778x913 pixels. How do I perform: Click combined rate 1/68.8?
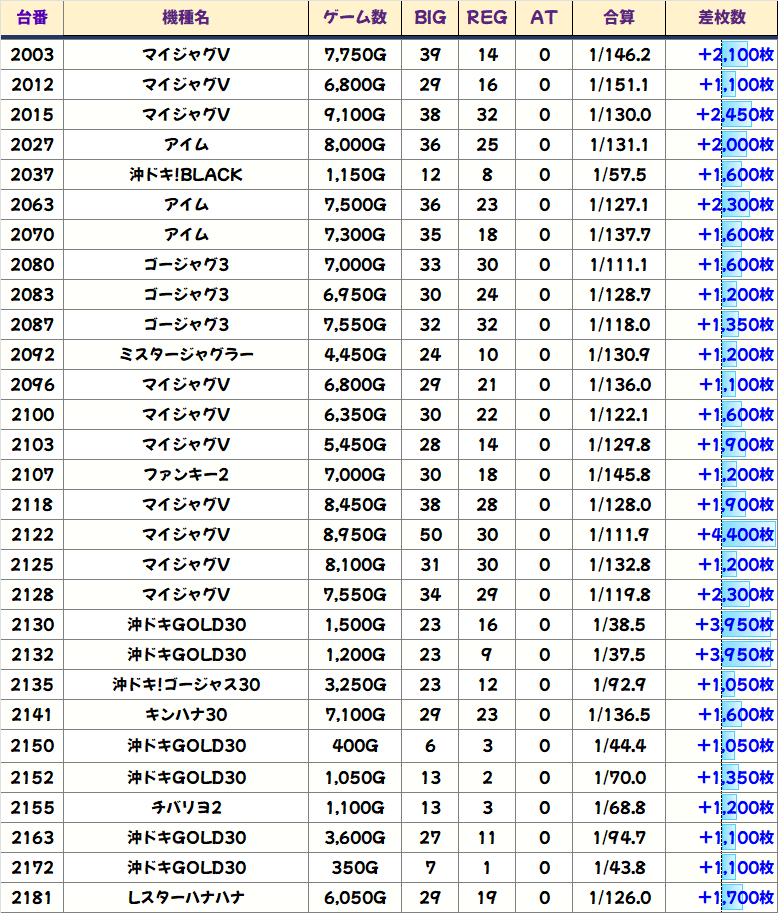point(619,808)
